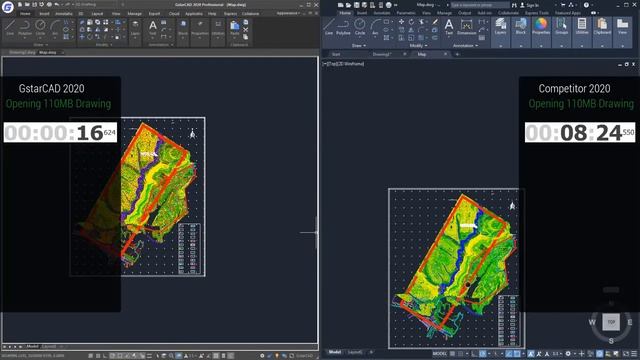Click the status bar gear settings in Competitor

[568, 354]
